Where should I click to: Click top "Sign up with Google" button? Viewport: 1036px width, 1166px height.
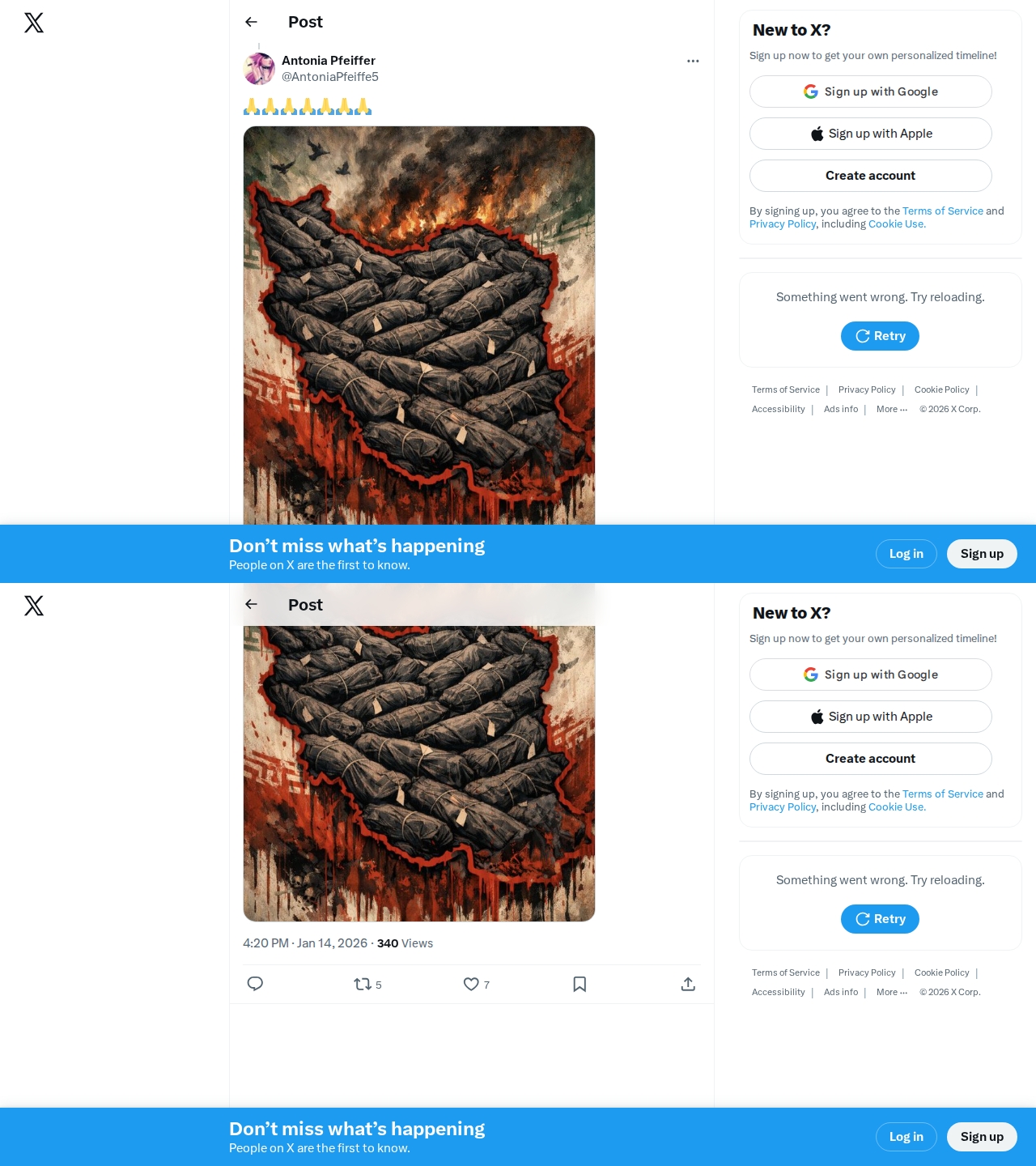(x=871, y=91)
